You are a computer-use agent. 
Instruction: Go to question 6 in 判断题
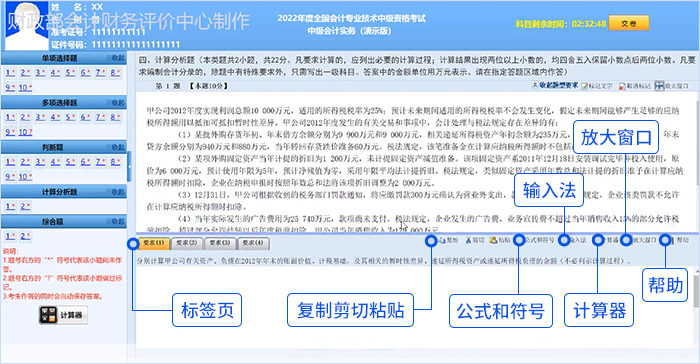(x=85, y=162)
